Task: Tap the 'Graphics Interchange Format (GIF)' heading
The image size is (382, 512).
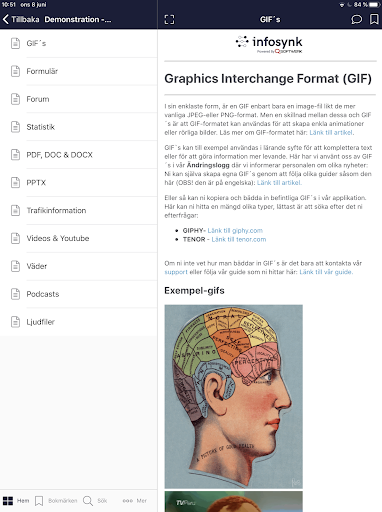Action: coord(268,79)
